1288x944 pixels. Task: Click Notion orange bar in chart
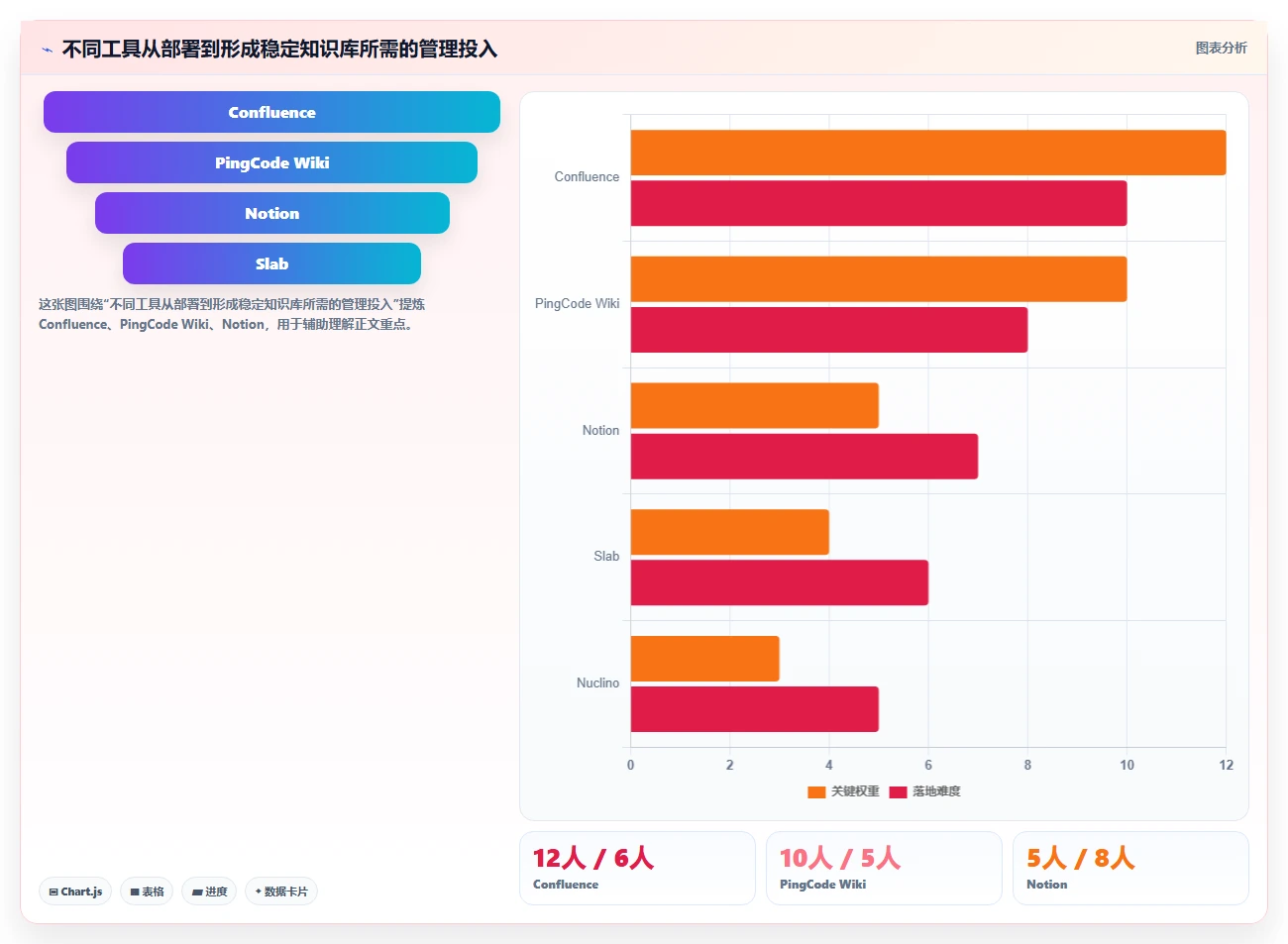click(x=755, y=405)
